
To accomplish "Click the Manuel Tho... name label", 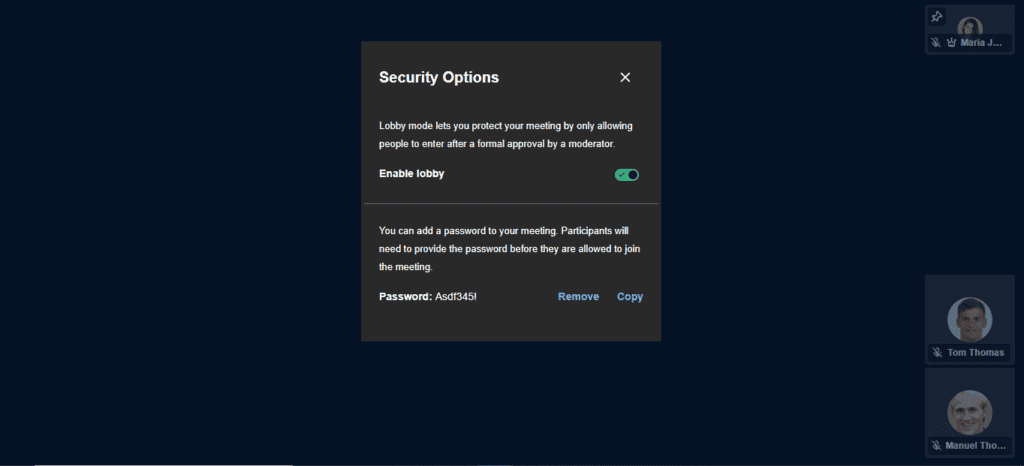I will pyautogui.click(x=976, y=446).
